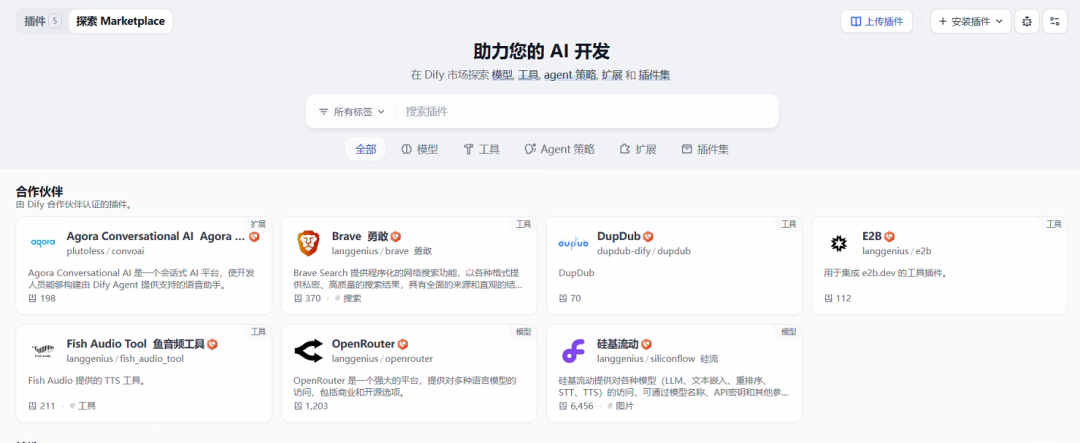Click 模型 link in the subtitle
Viewport: 1080px width, 443px height.
tap(502, 76)
